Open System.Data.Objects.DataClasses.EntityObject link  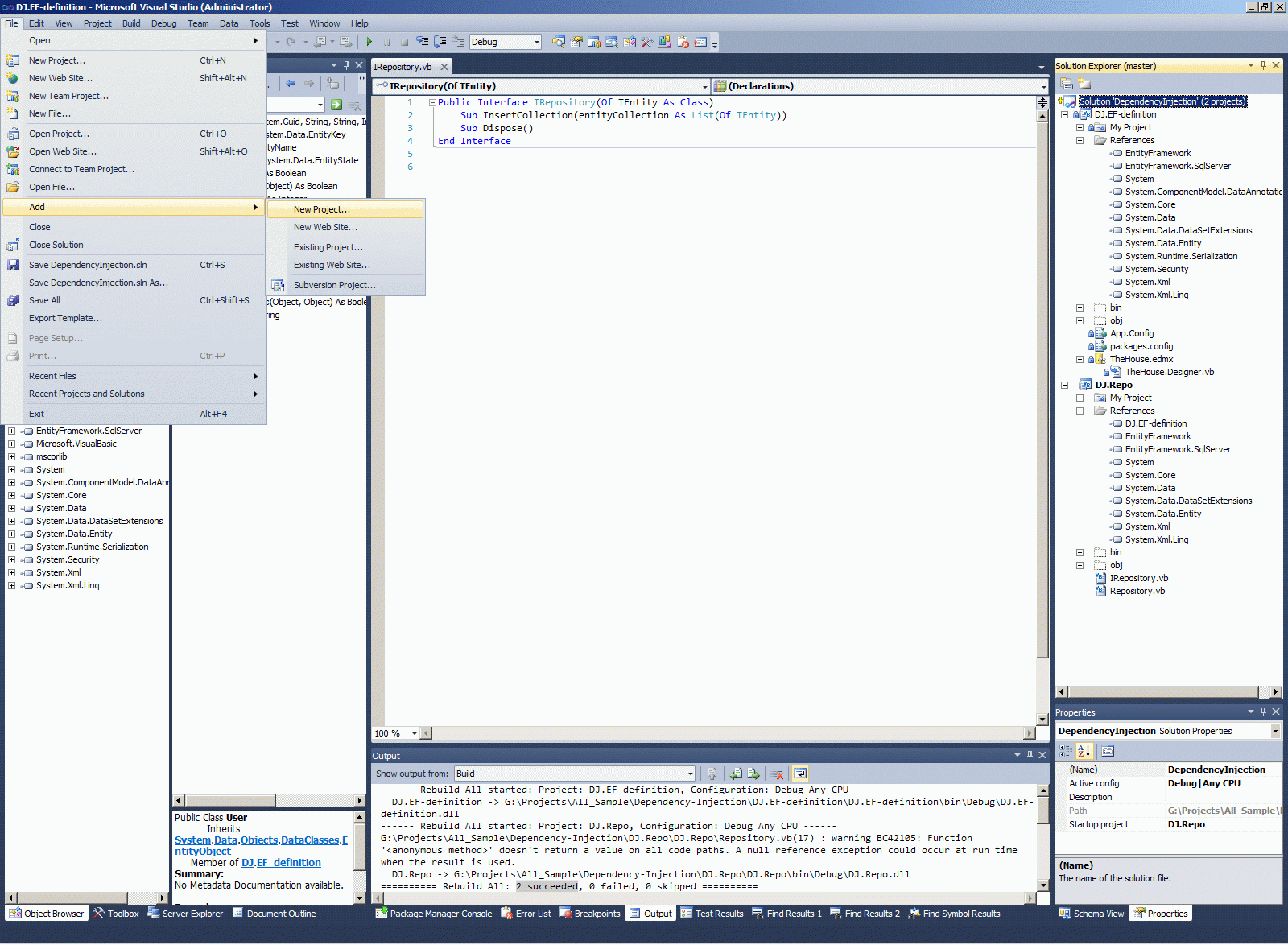[x=261, y=846]
